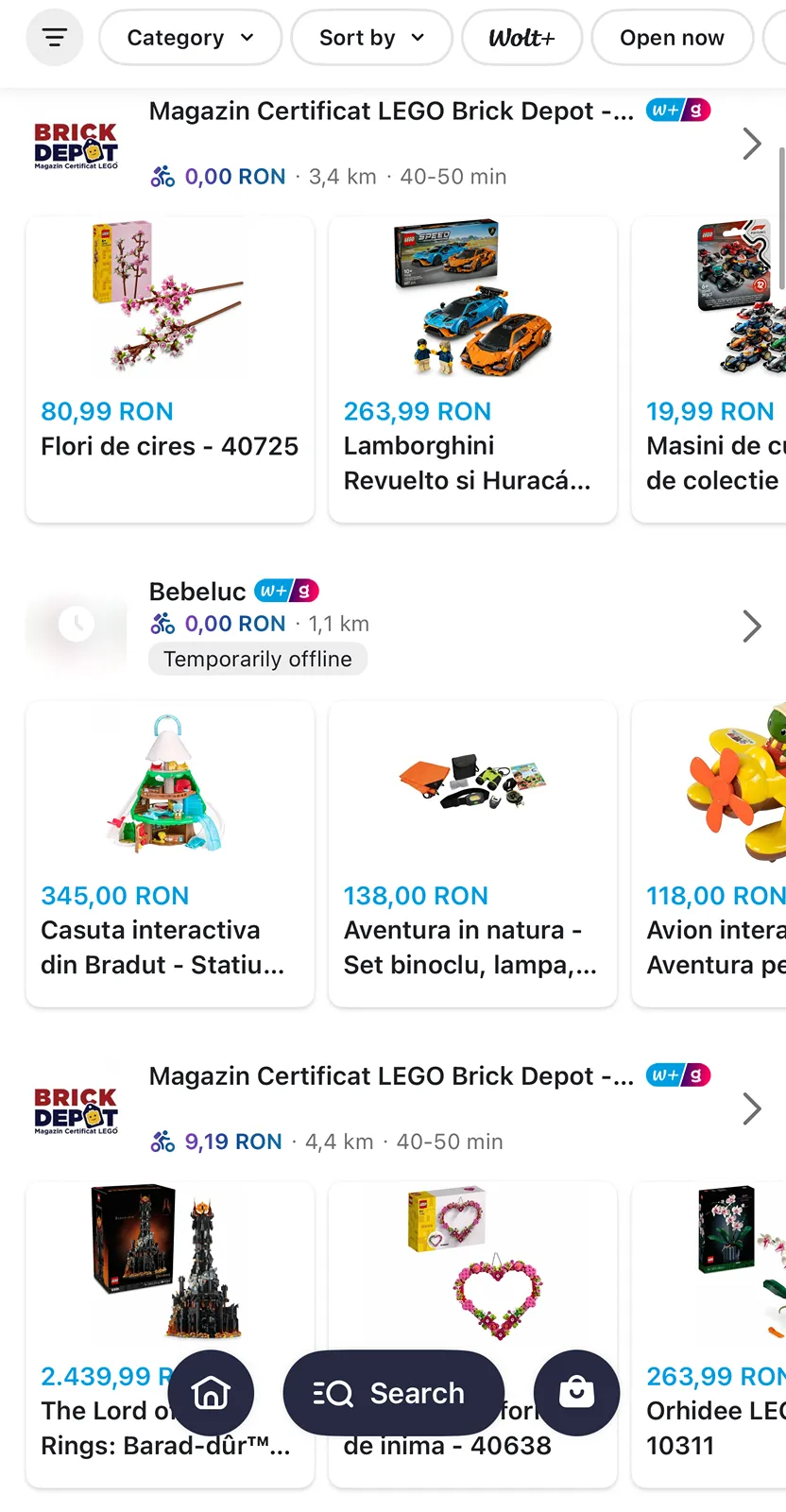Screen dimensions: 786x1512
Task: Expand first Brick Depot store with chevron
Action: coord(751,144)
